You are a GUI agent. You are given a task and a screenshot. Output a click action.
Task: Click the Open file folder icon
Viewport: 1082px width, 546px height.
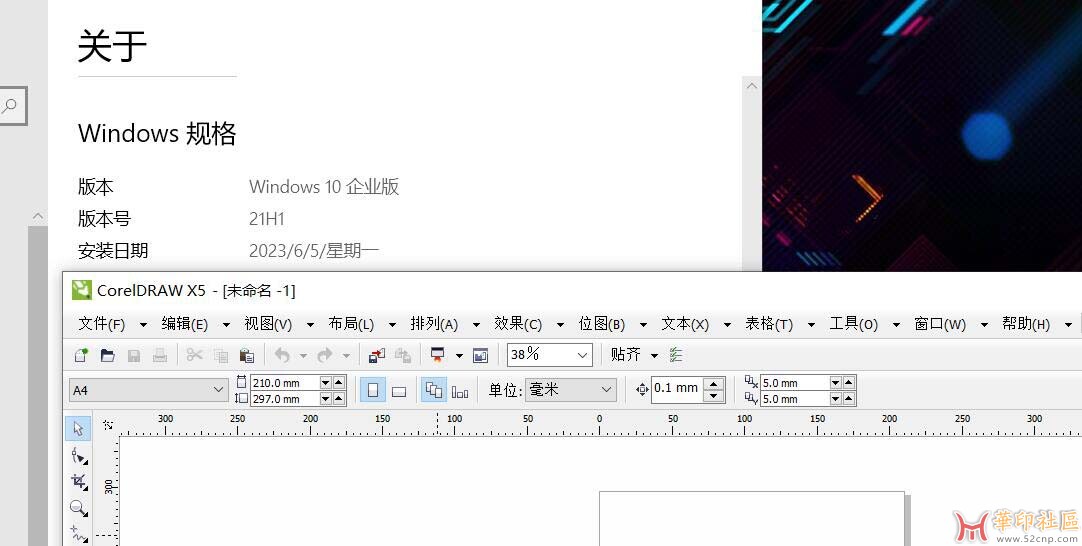108,355
